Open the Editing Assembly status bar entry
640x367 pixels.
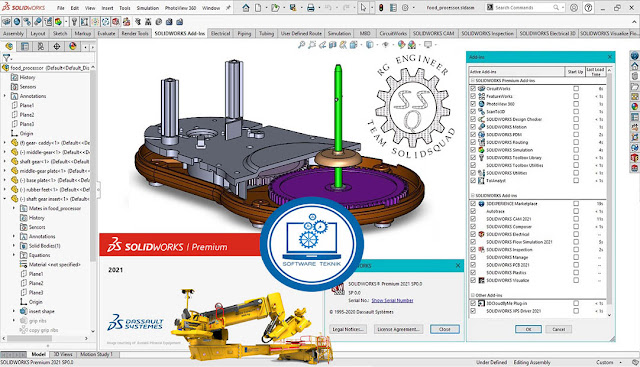click(x=532, y=362)
